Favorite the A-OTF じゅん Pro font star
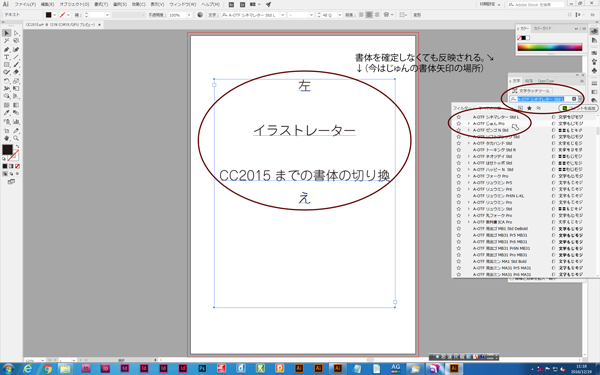This screenshot has width=600, height=375. pyautogui.click(x=458, y=124)
